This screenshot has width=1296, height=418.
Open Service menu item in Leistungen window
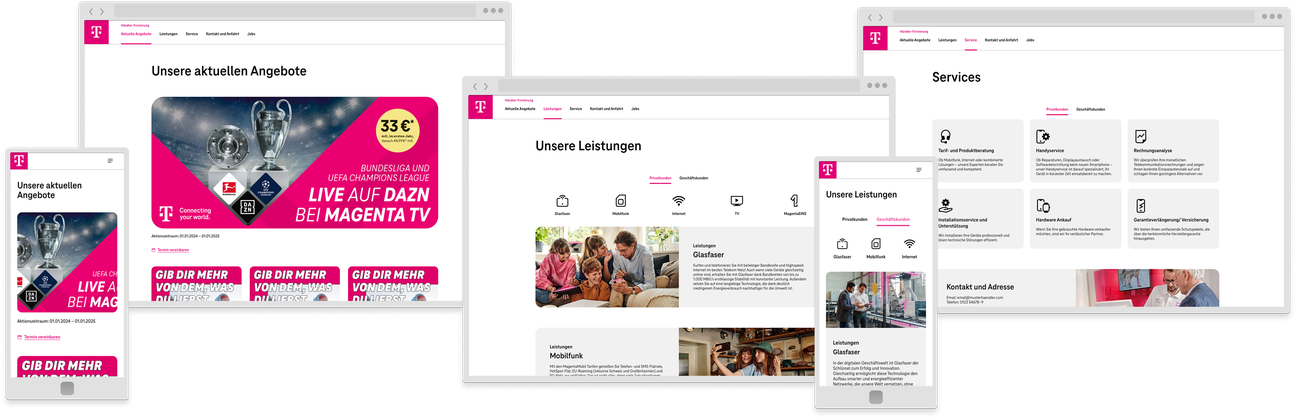tap(576, 108)
